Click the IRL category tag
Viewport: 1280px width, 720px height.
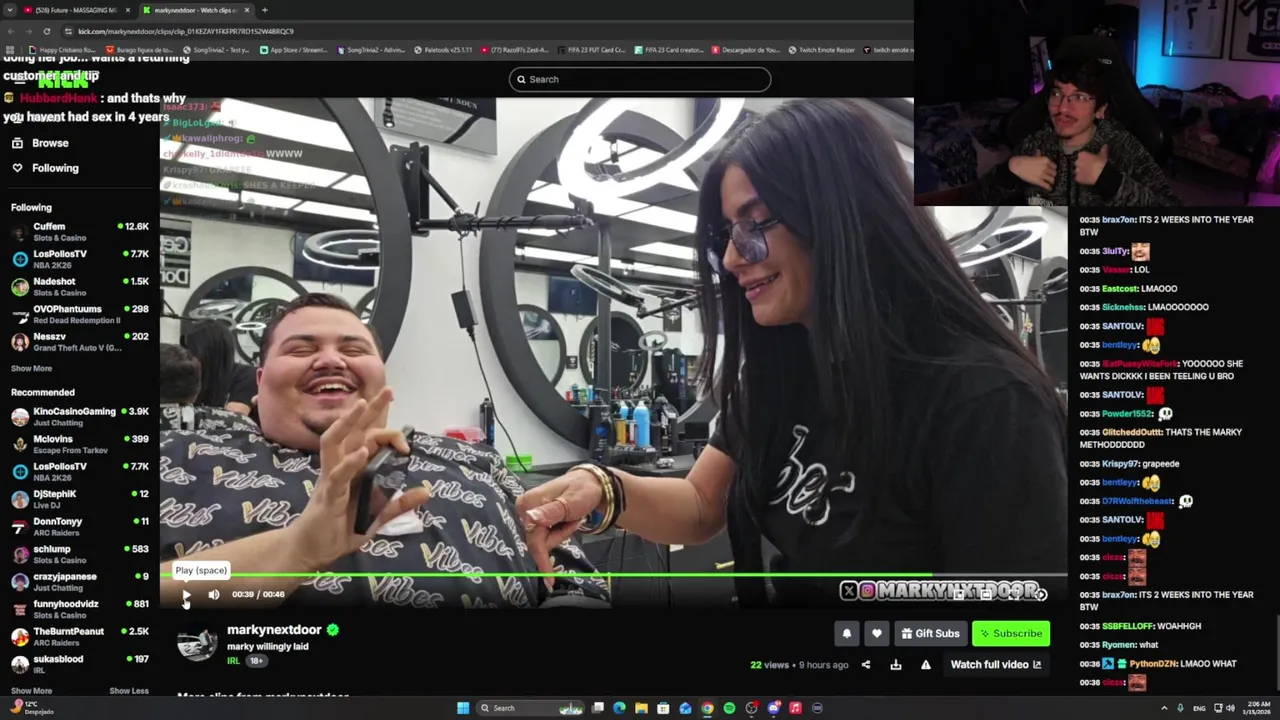click(233, 660)
